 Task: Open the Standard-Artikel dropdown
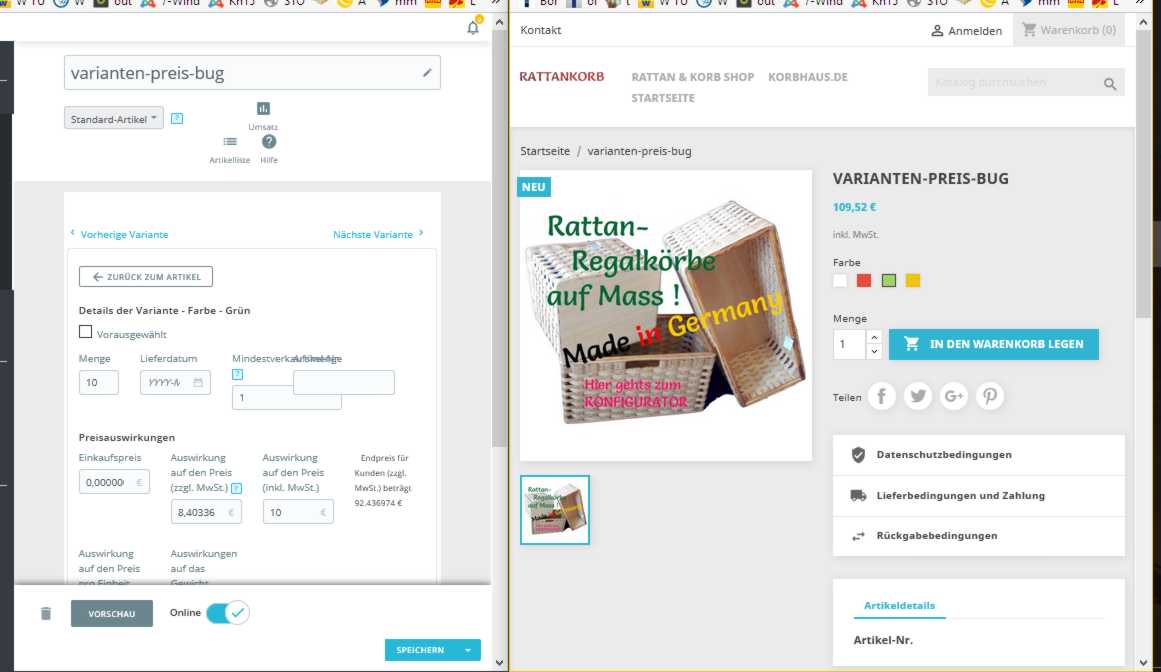click(114, 118)
